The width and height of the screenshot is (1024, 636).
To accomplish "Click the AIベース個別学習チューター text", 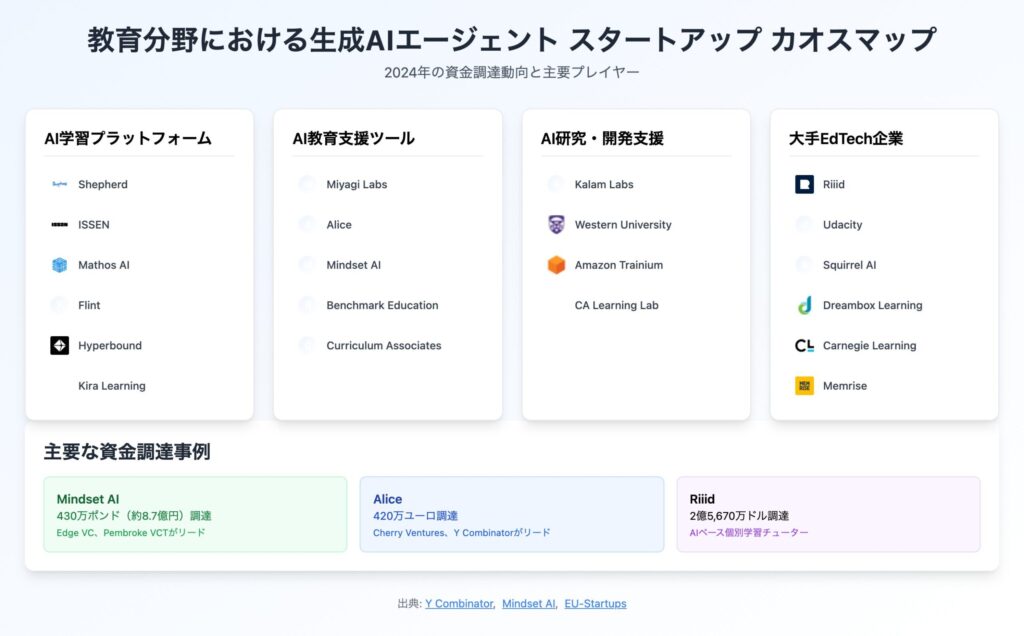I will (749, 533).
